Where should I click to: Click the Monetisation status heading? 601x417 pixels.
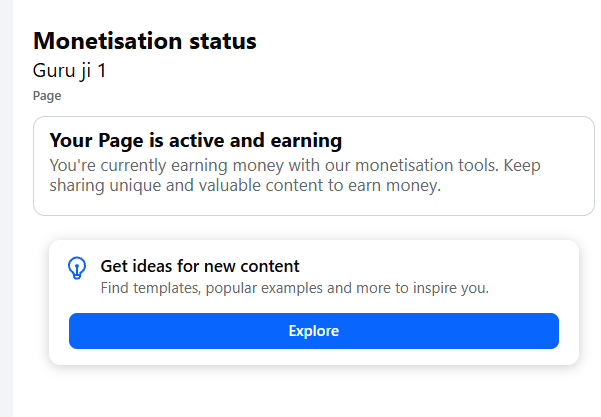coord(145,41)
